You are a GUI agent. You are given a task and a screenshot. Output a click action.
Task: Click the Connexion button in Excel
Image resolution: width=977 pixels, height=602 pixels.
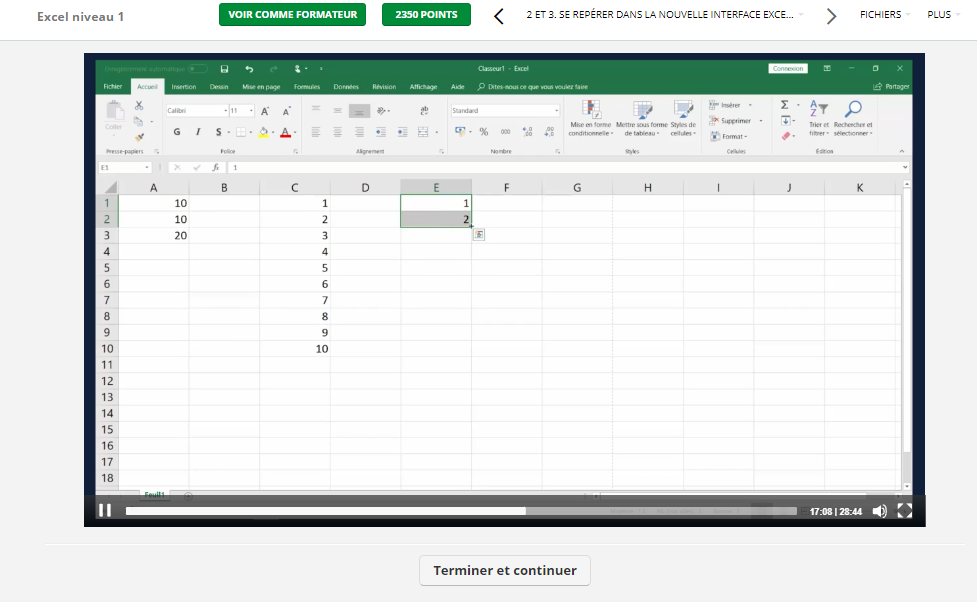click(x=788, y=69)
